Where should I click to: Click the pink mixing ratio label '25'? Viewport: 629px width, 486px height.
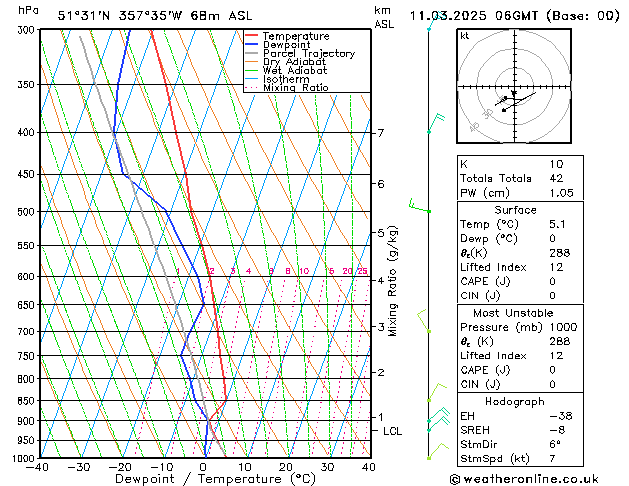pos(363,271)
